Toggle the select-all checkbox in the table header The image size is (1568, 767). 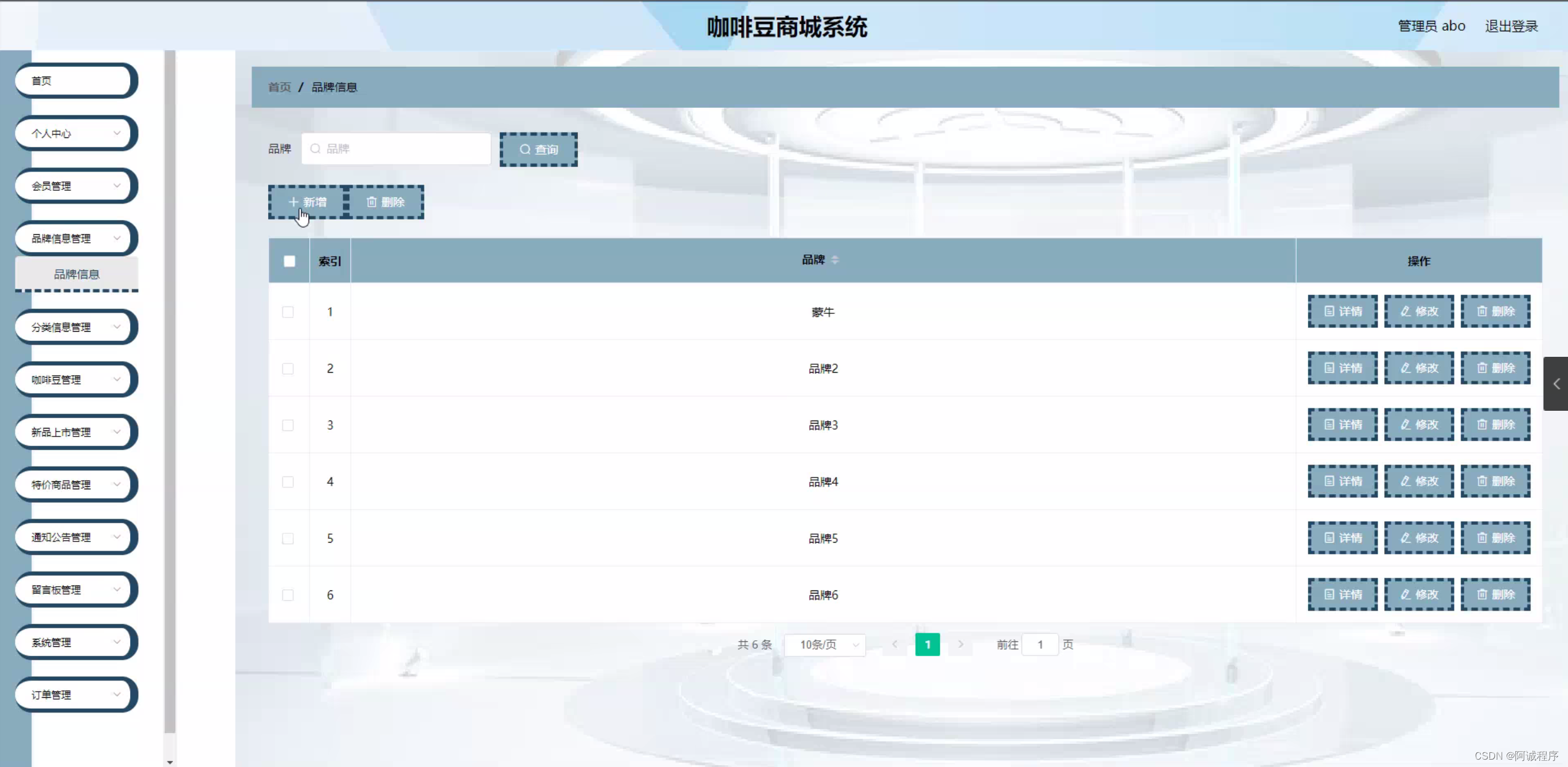[290, 261]
